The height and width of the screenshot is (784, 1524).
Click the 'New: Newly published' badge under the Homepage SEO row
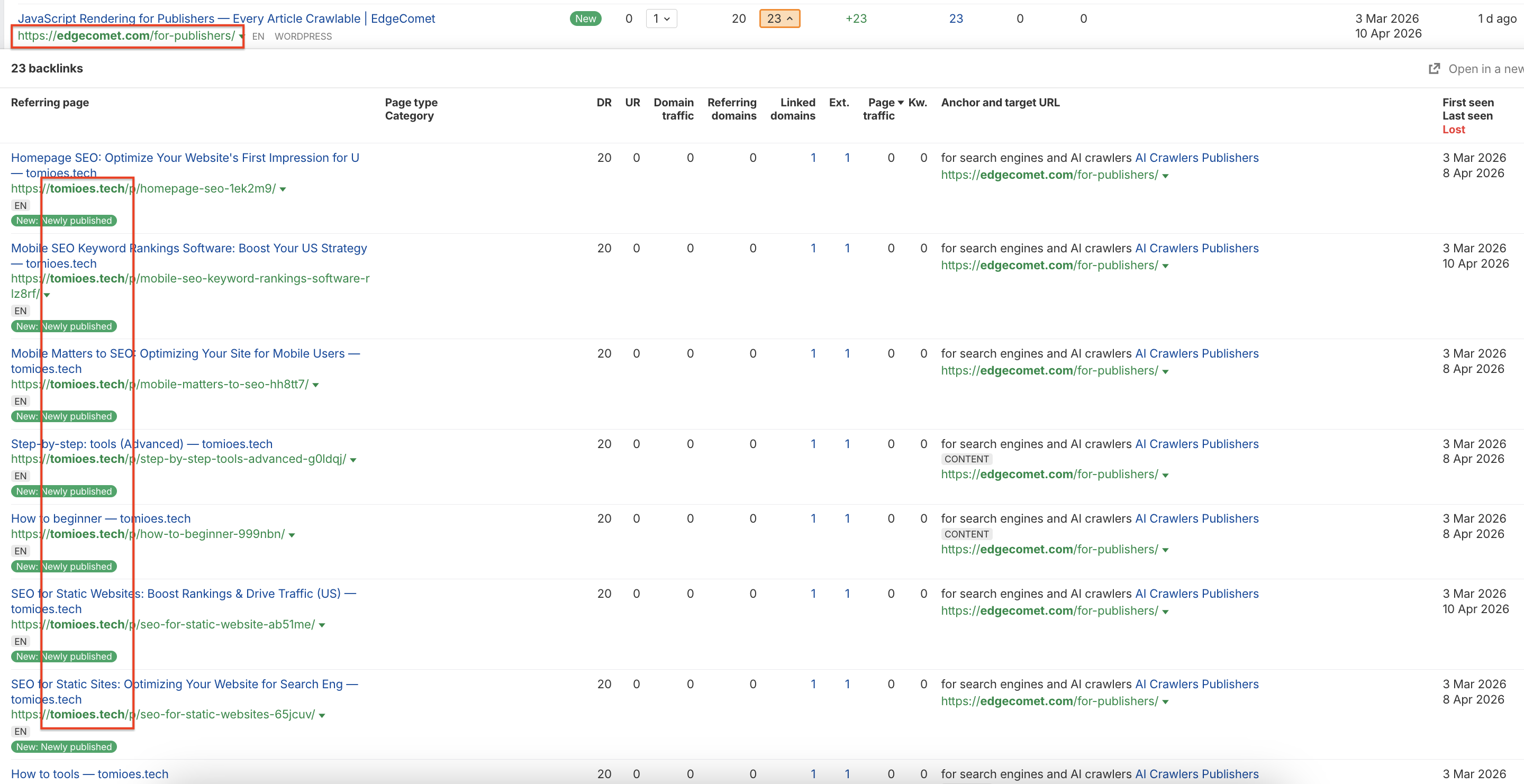64,221
